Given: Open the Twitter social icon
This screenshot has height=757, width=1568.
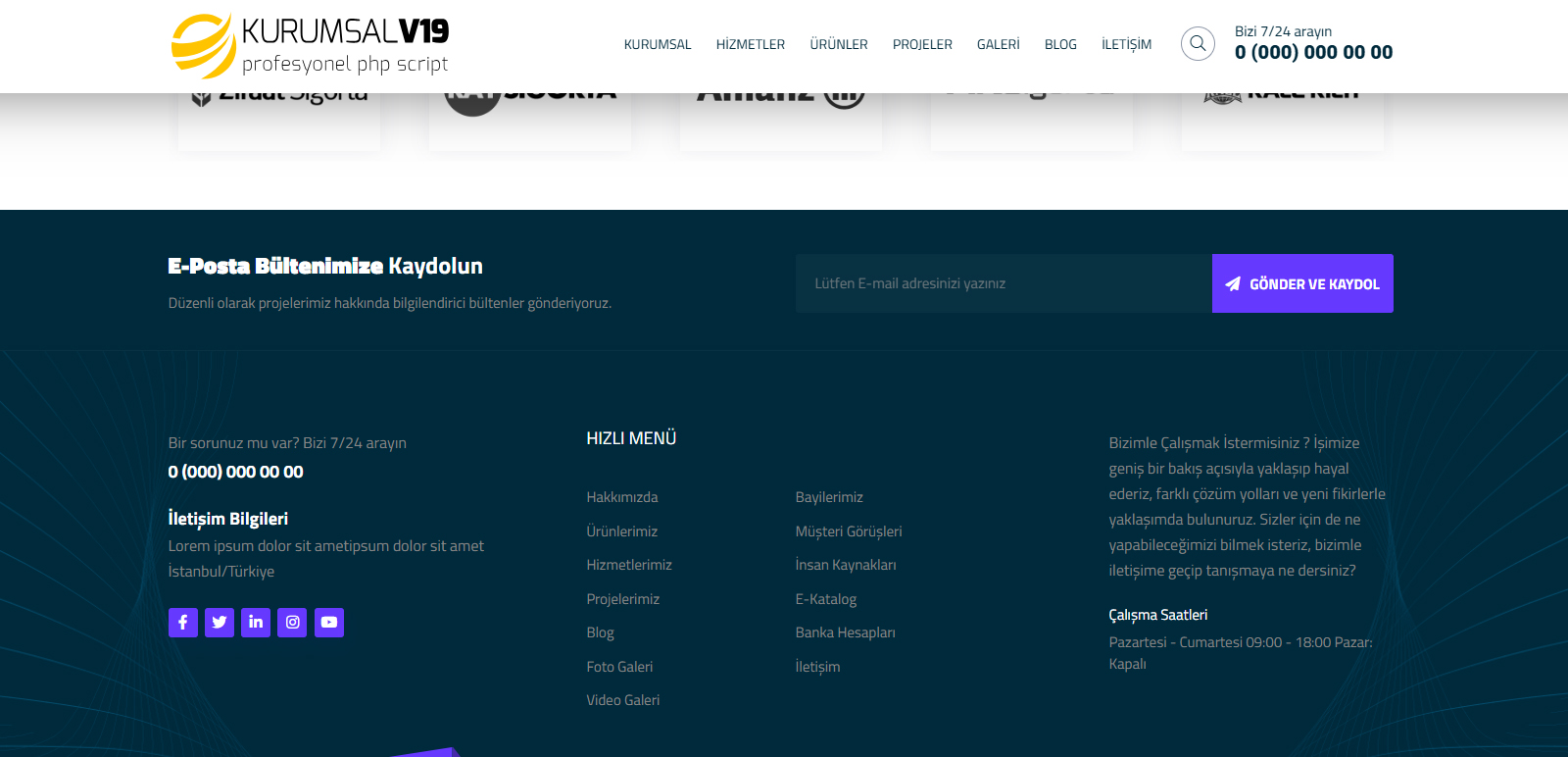Looking at the screenshot, I should point(220,623).
